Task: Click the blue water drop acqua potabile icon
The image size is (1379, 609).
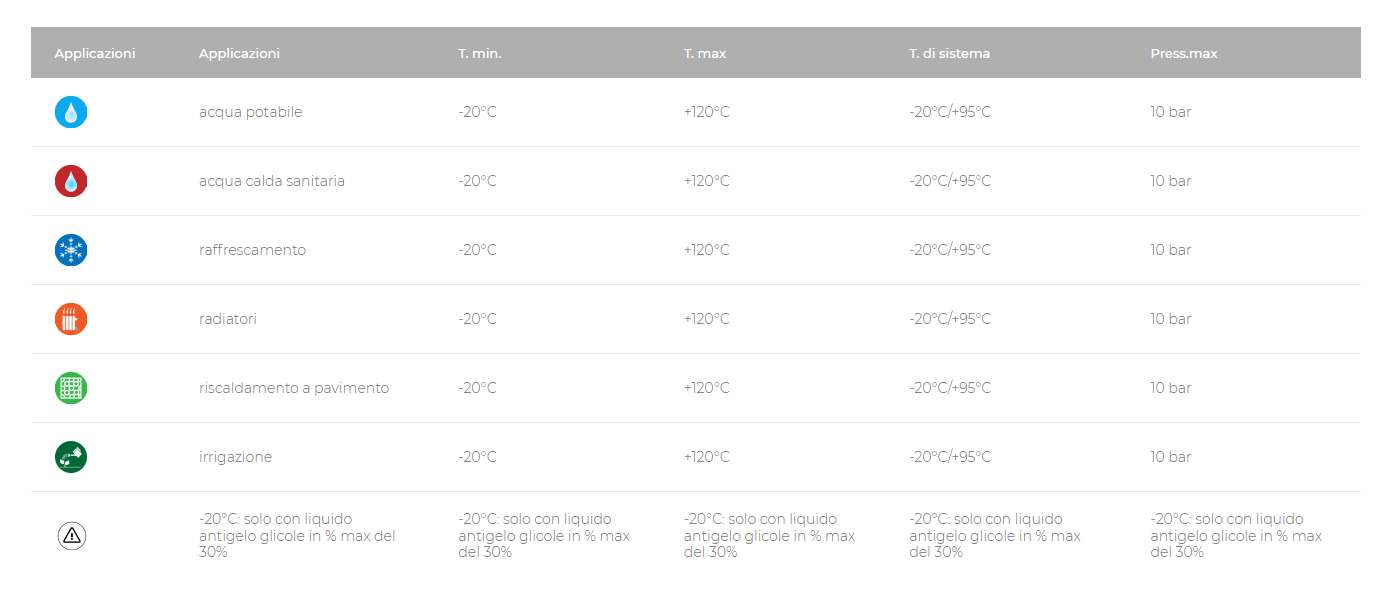Action: pyautogui.click(x=71, y=112)
